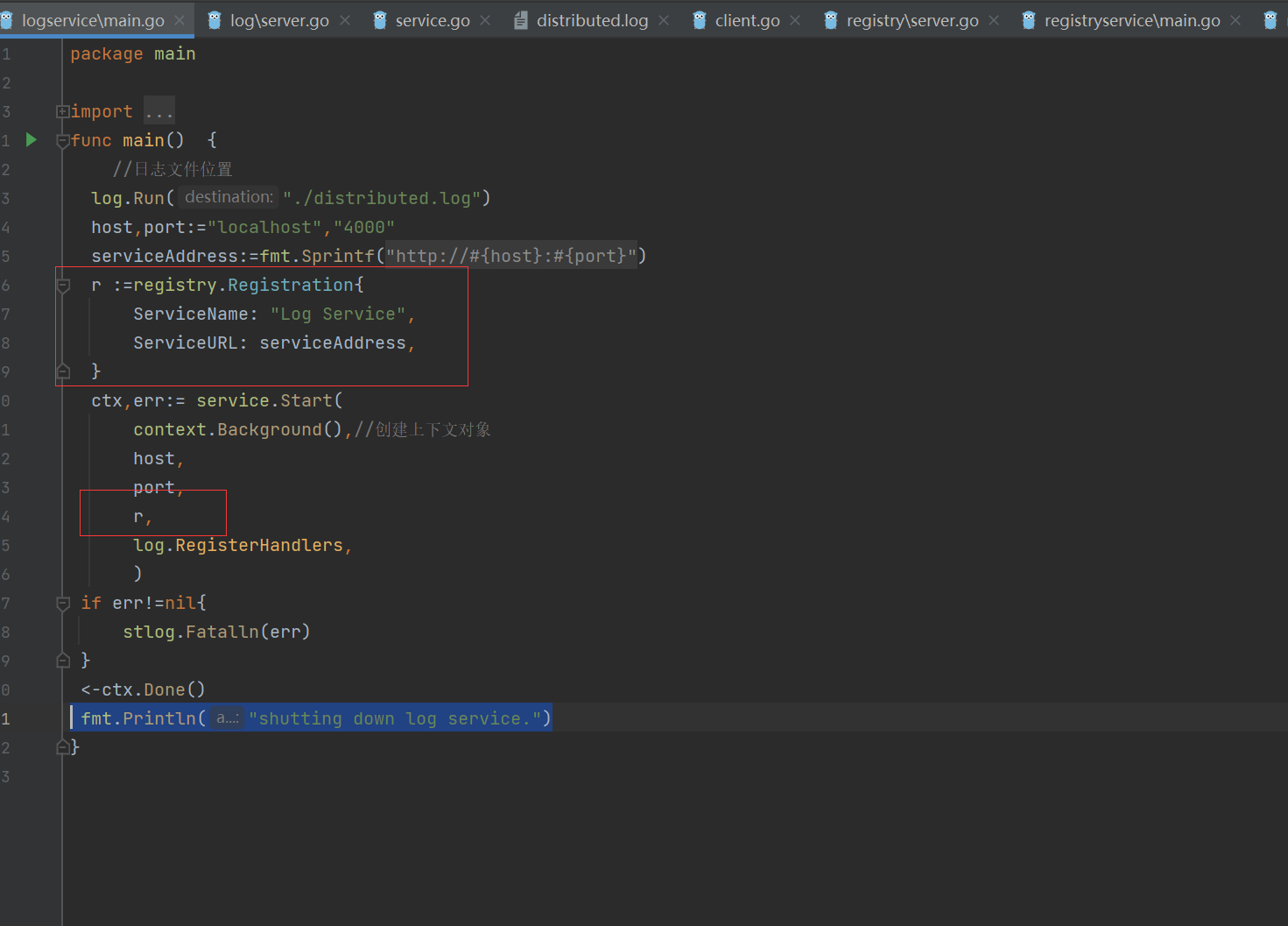Click the 'a...' parameter hint in Println

pos(228,718)
